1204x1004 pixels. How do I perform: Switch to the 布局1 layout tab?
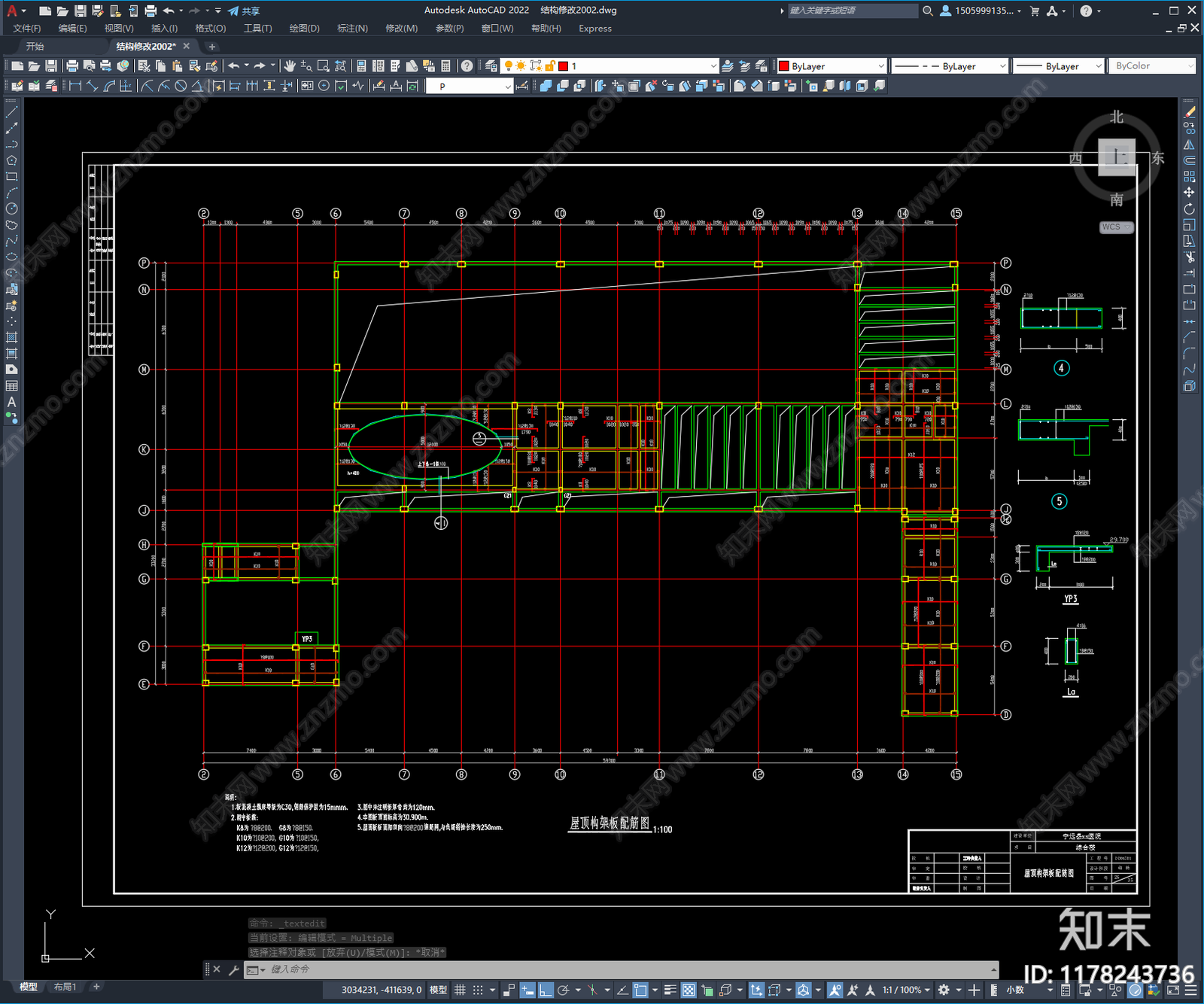(x=65, y=987)
